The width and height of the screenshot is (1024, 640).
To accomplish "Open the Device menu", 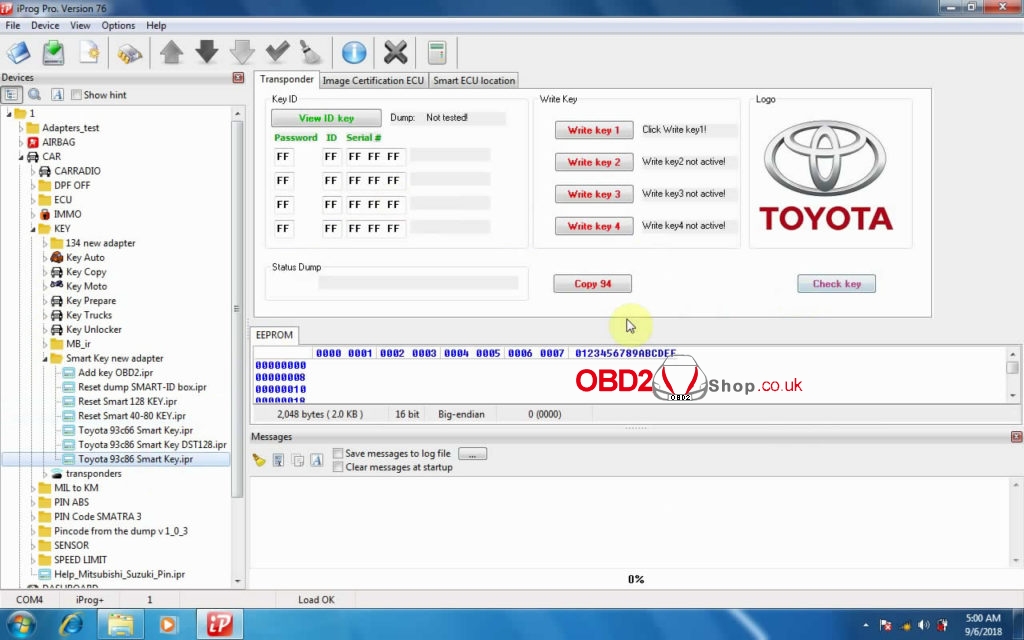I will 45,25.
